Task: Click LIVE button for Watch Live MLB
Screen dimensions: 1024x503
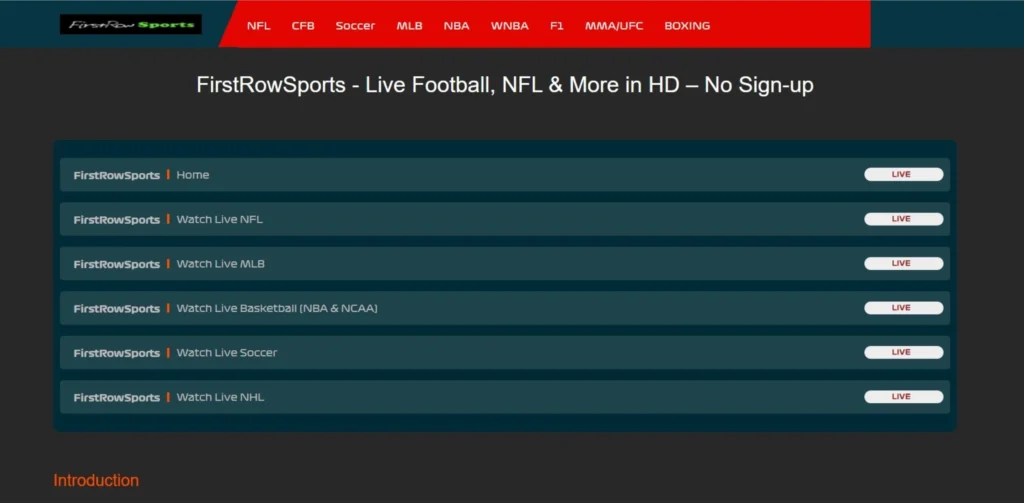Action: pyautogui.click(x=904, y=263)
